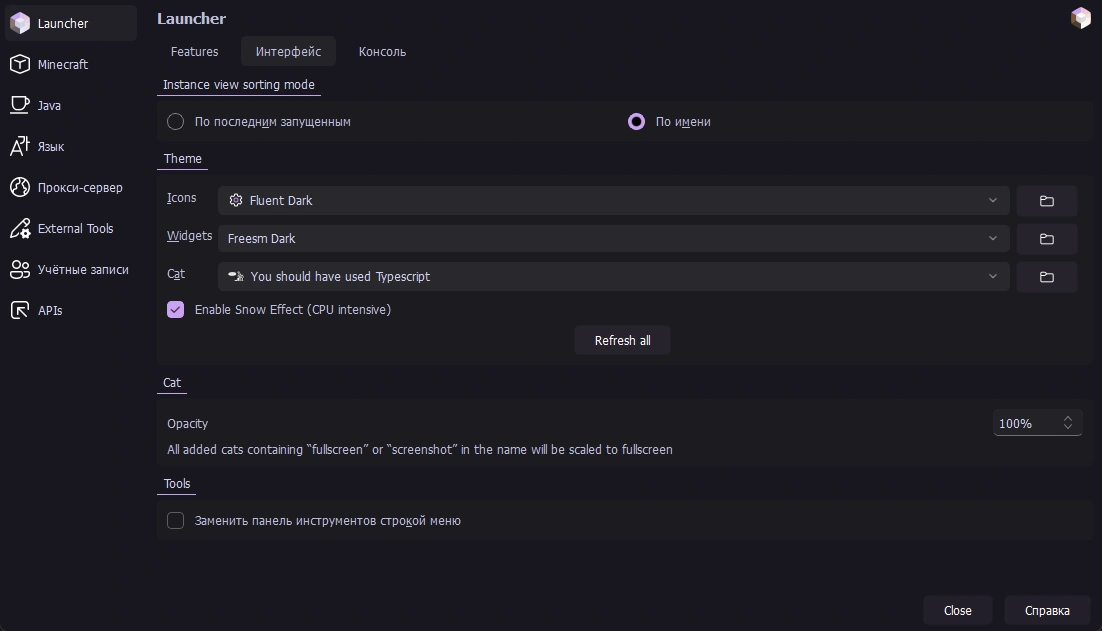
Task: Open the Учётные записи accounts icon
Action: click(x=19, y=269)
